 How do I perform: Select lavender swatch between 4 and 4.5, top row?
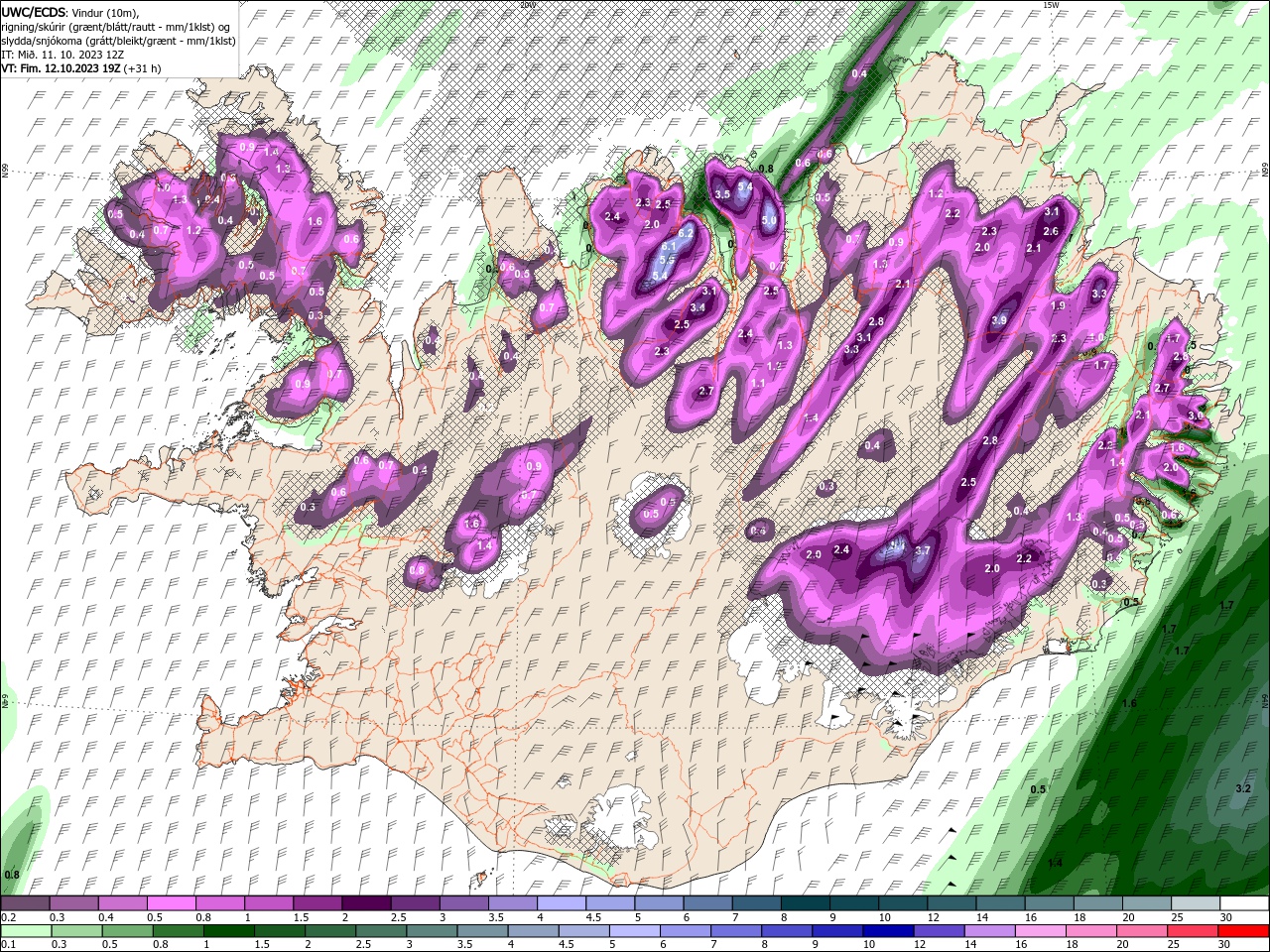[x=560, y=902]
